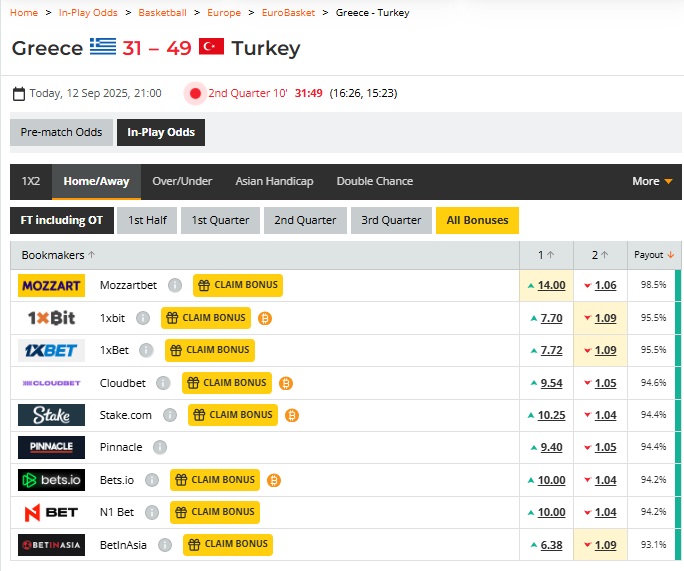This screenshot has height=571, width=684.
Task: Click the Mozzart logo
Action: [51, 285]
